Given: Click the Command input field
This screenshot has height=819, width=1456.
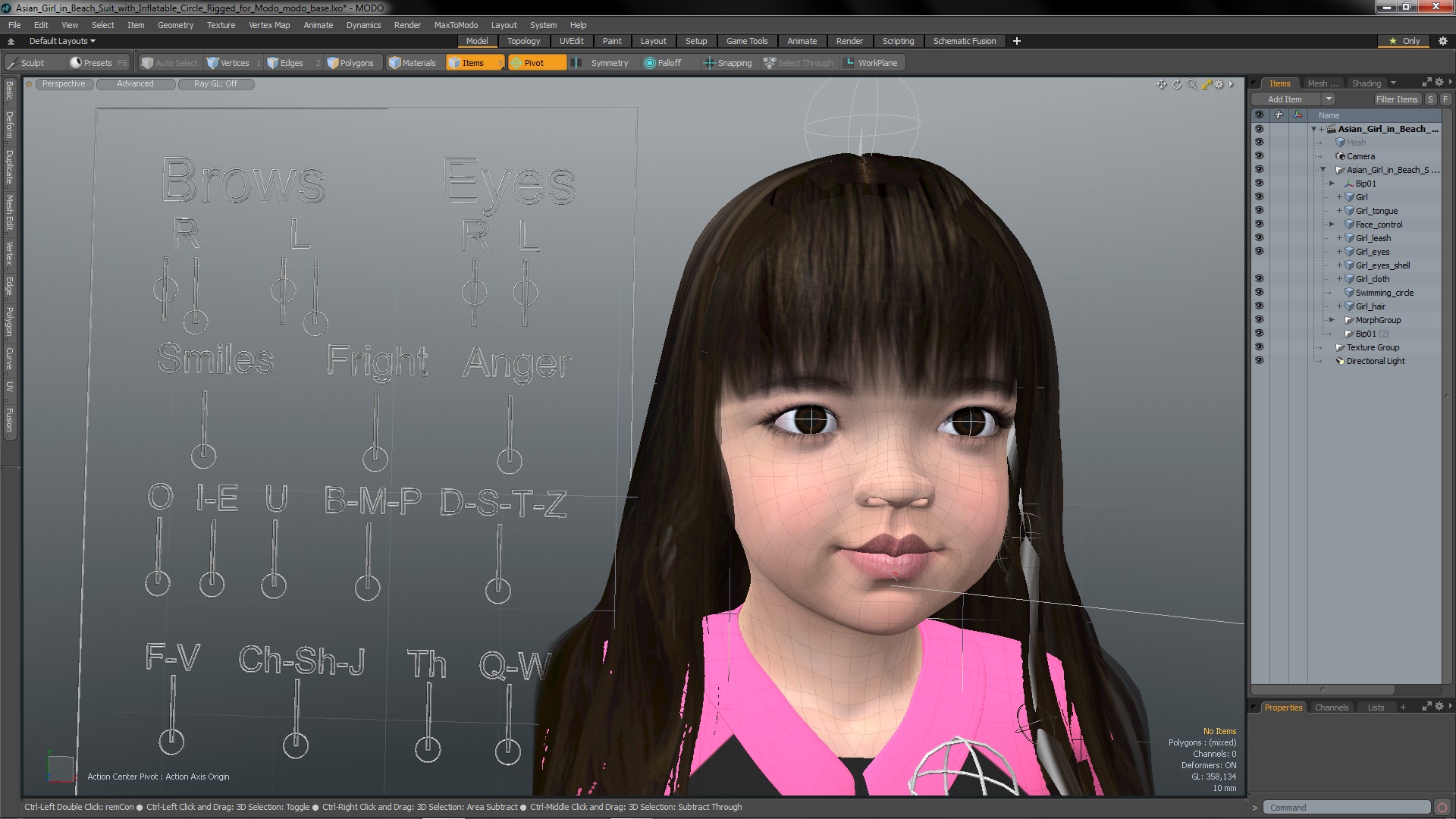Looking at the screenshot, I should 1347,808.
